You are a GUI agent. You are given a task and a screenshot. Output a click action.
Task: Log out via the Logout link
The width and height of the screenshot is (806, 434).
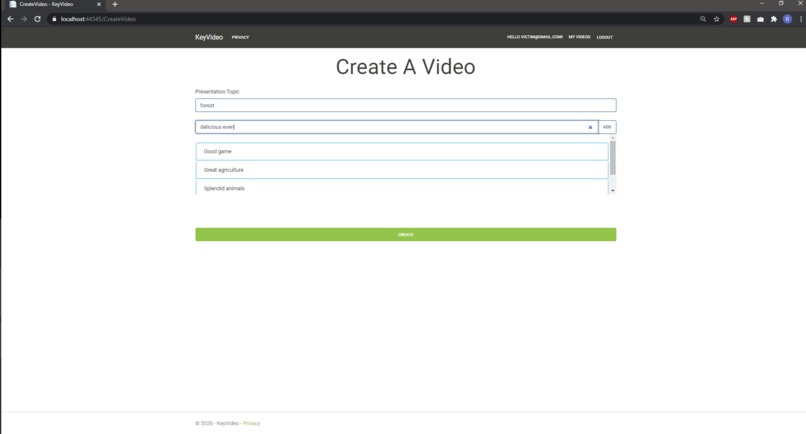604,37
